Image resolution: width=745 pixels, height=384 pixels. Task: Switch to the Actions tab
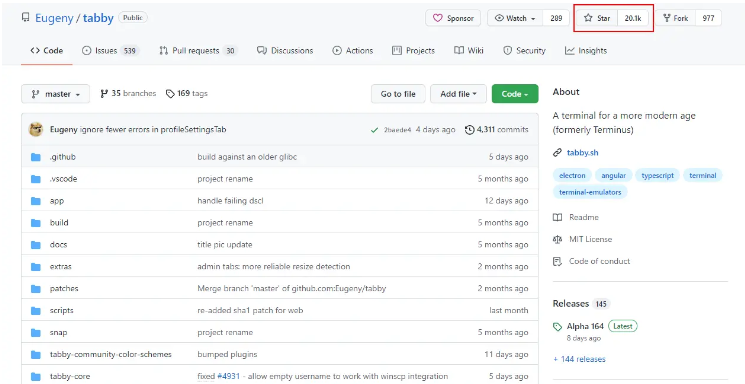353,50
